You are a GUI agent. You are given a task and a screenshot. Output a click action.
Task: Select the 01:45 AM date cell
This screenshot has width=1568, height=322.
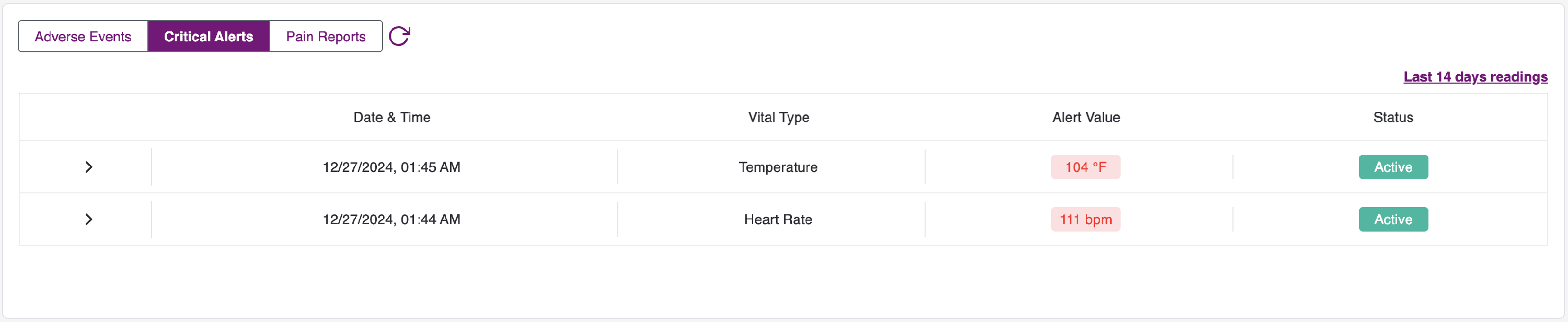(391, 167)
